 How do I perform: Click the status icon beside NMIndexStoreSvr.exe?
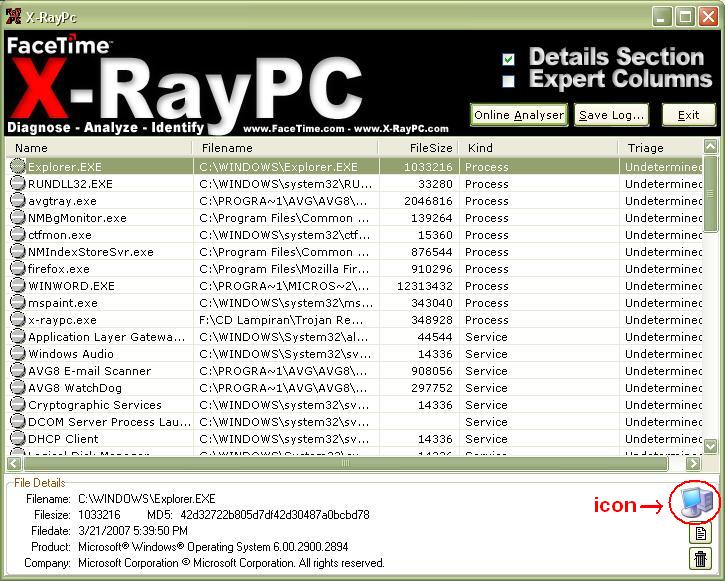click(x=18, y=251)
